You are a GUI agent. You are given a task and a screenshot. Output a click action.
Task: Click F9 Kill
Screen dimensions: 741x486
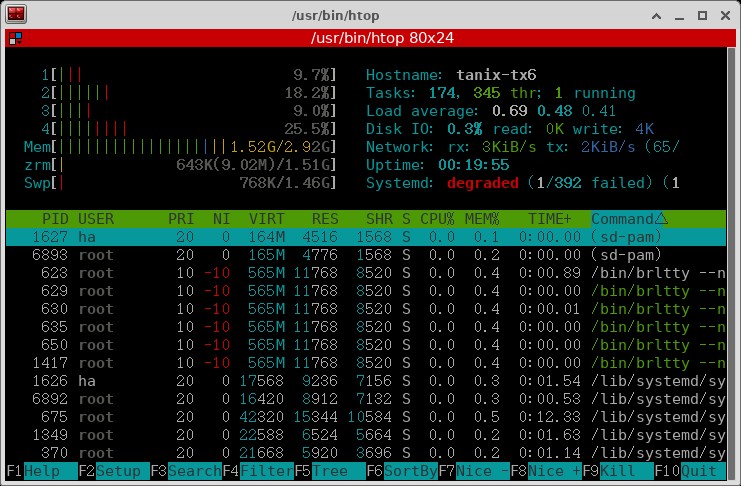pyautogui.click(x=618, y=471)
